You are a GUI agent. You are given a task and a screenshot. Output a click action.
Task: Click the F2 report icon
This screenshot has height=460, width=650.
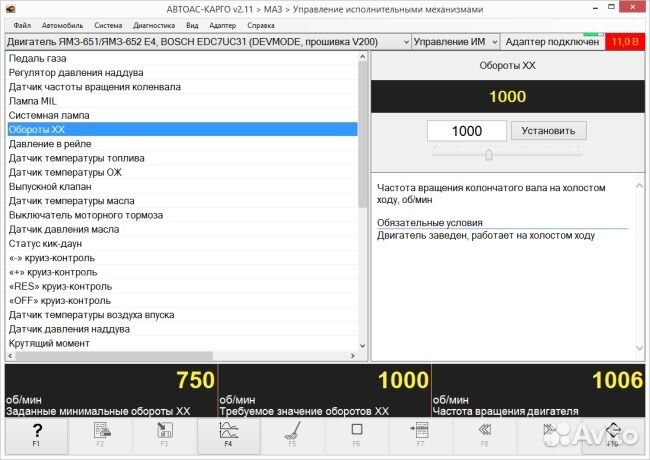coord(100,437)
